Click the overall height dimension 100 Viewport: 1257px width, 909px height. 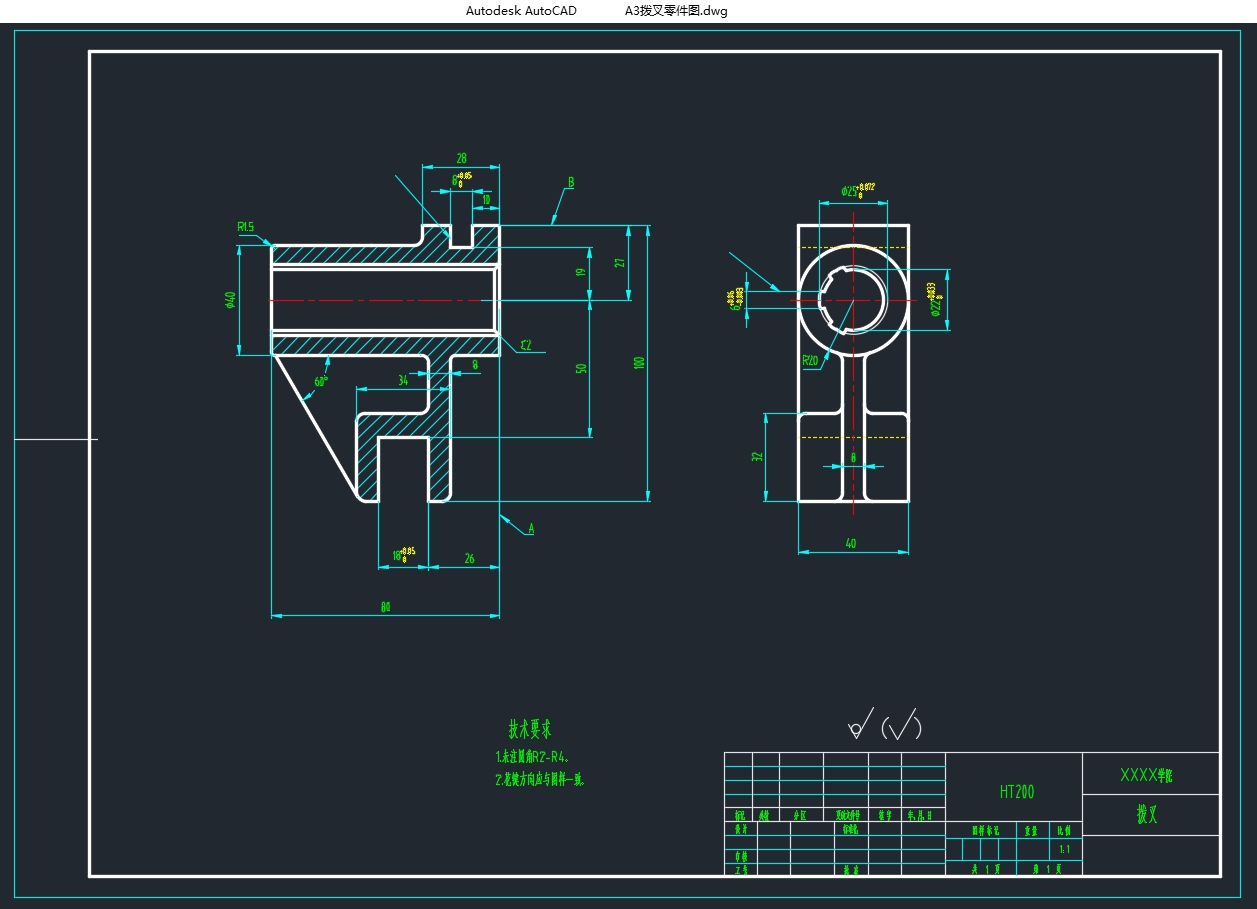639,362
